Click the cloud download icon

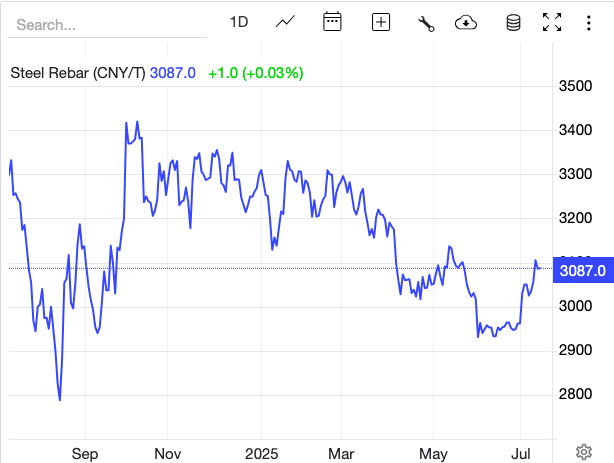pos(465,22)
